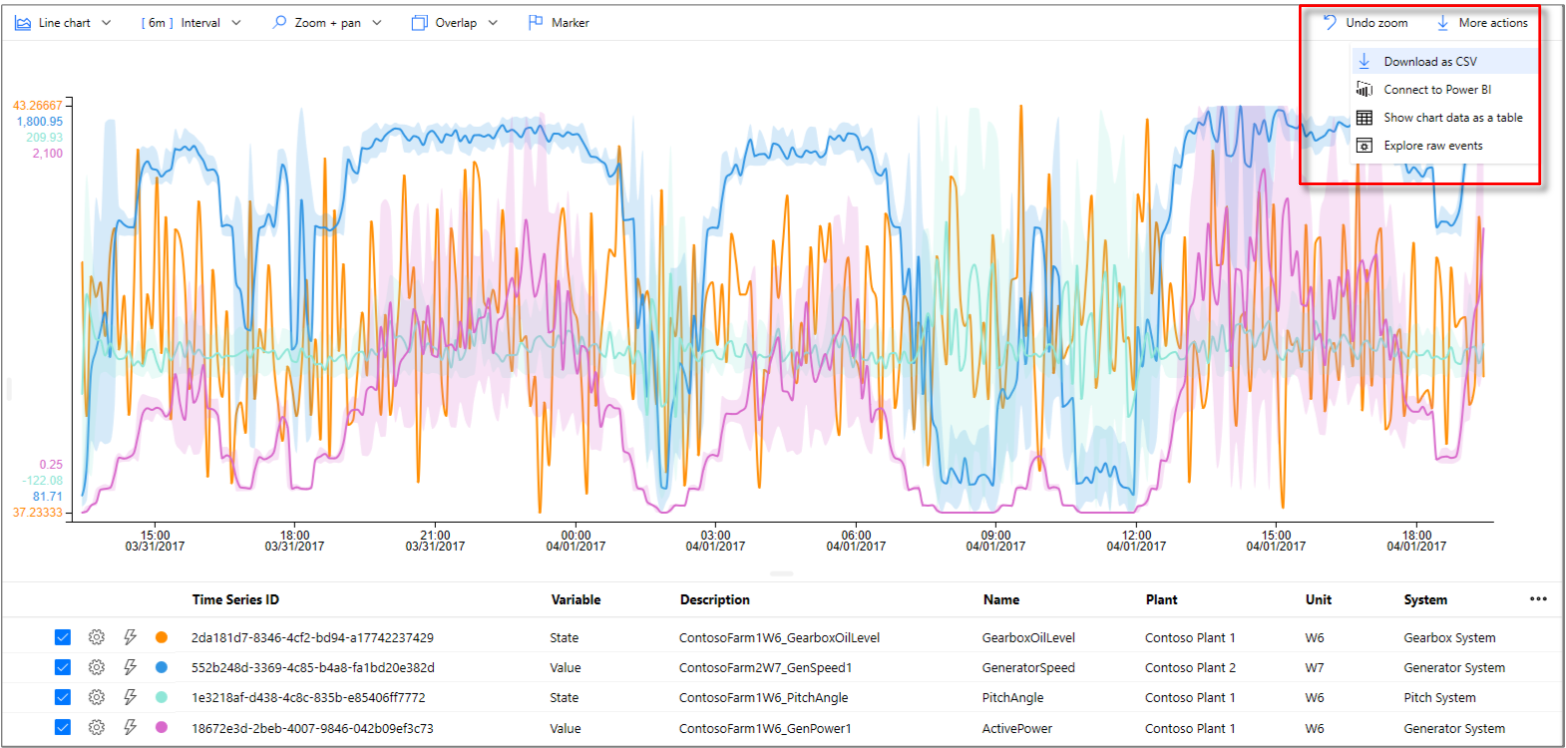Screen dimensions: 1566x748
Task: Open the Overlap dropdown
Action: (455, 22)
